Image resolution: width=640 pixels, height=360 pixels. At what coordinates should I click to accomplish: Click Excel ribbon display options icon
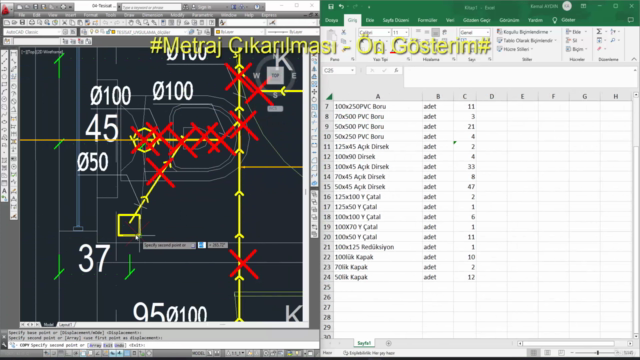583,7
